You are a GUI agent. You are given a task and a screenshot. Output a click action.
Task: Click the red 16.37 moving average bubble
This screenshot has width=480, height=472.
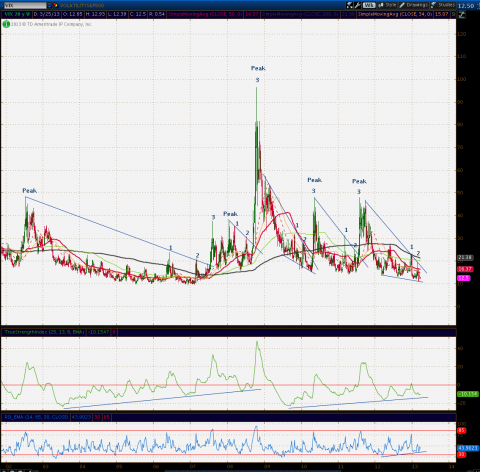tap(465, 269)
